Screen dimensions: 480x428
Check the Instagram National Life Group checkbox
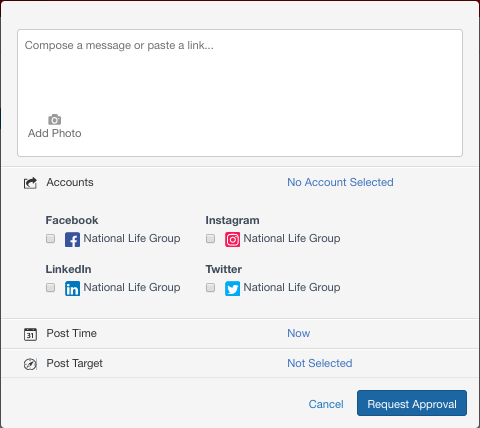[210, 238]
